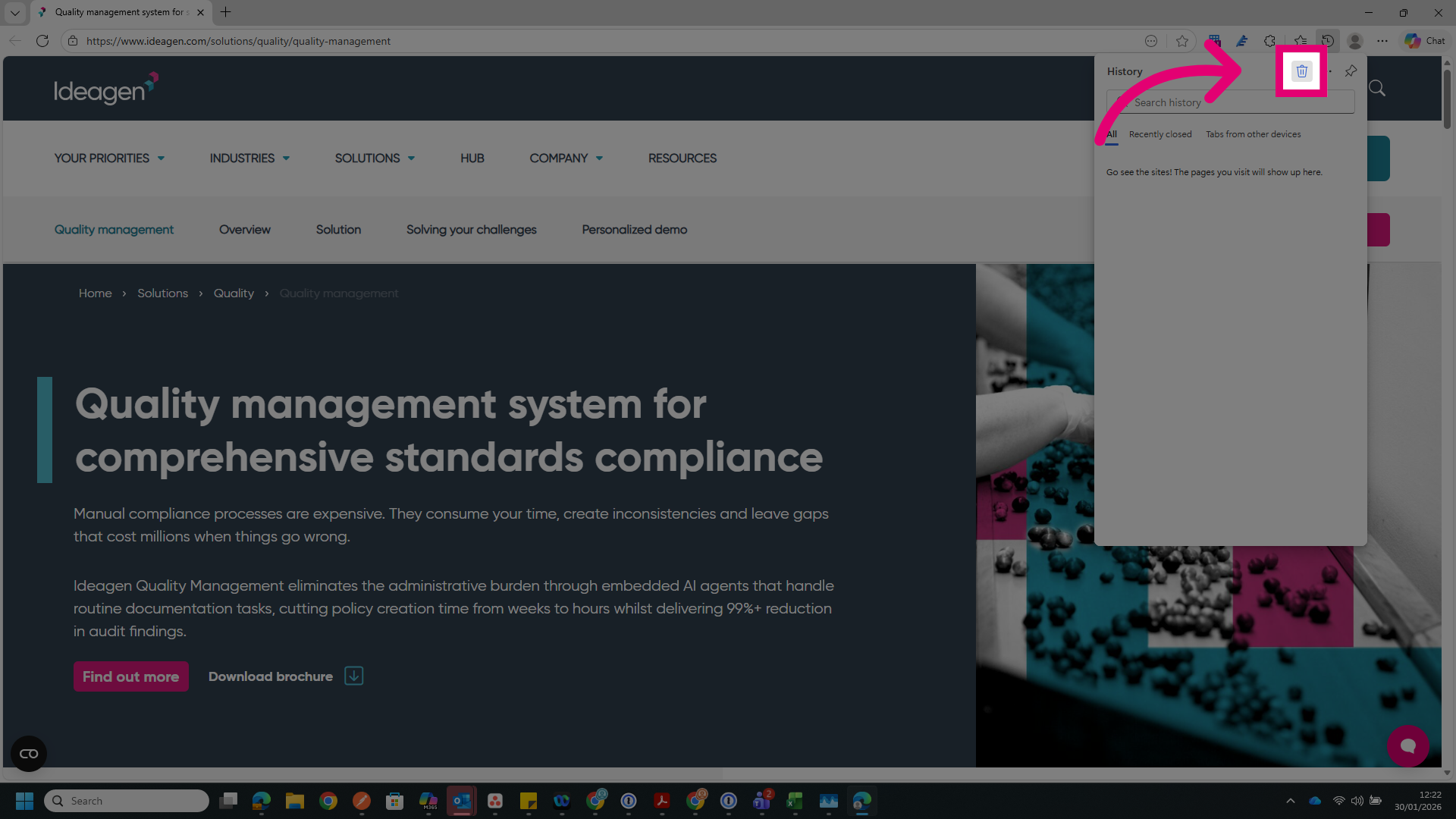
Task: Open the chat bubble widget
Action: point(1408,746)
